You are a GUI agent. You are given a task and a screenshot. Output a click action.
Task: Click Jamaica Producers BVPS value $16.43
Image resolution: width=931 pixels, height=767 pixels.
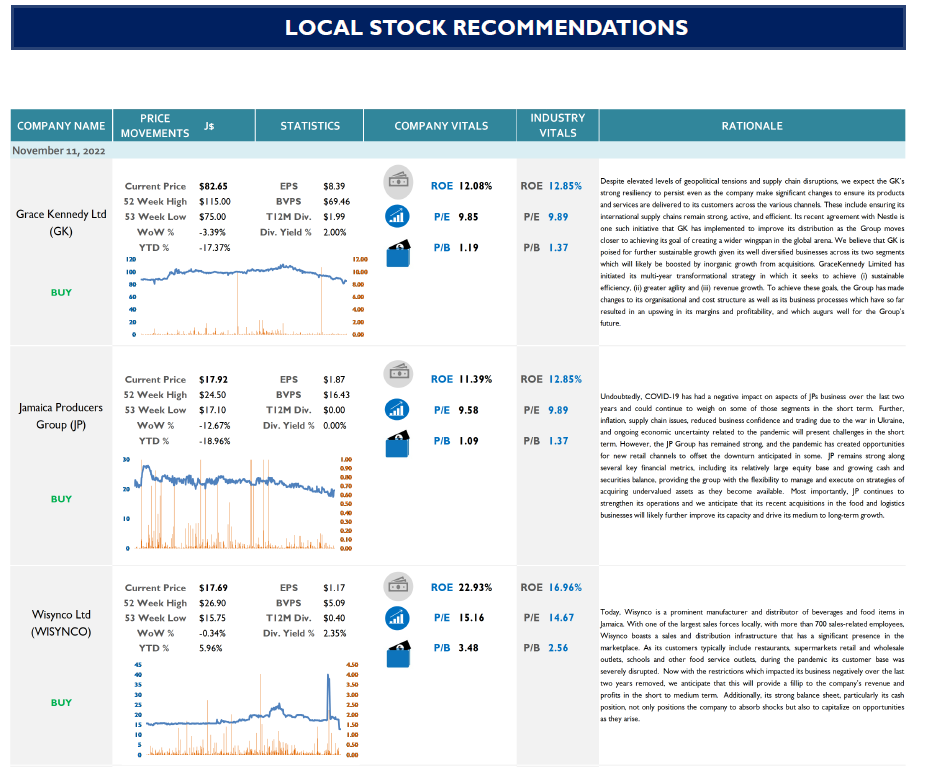337,395
